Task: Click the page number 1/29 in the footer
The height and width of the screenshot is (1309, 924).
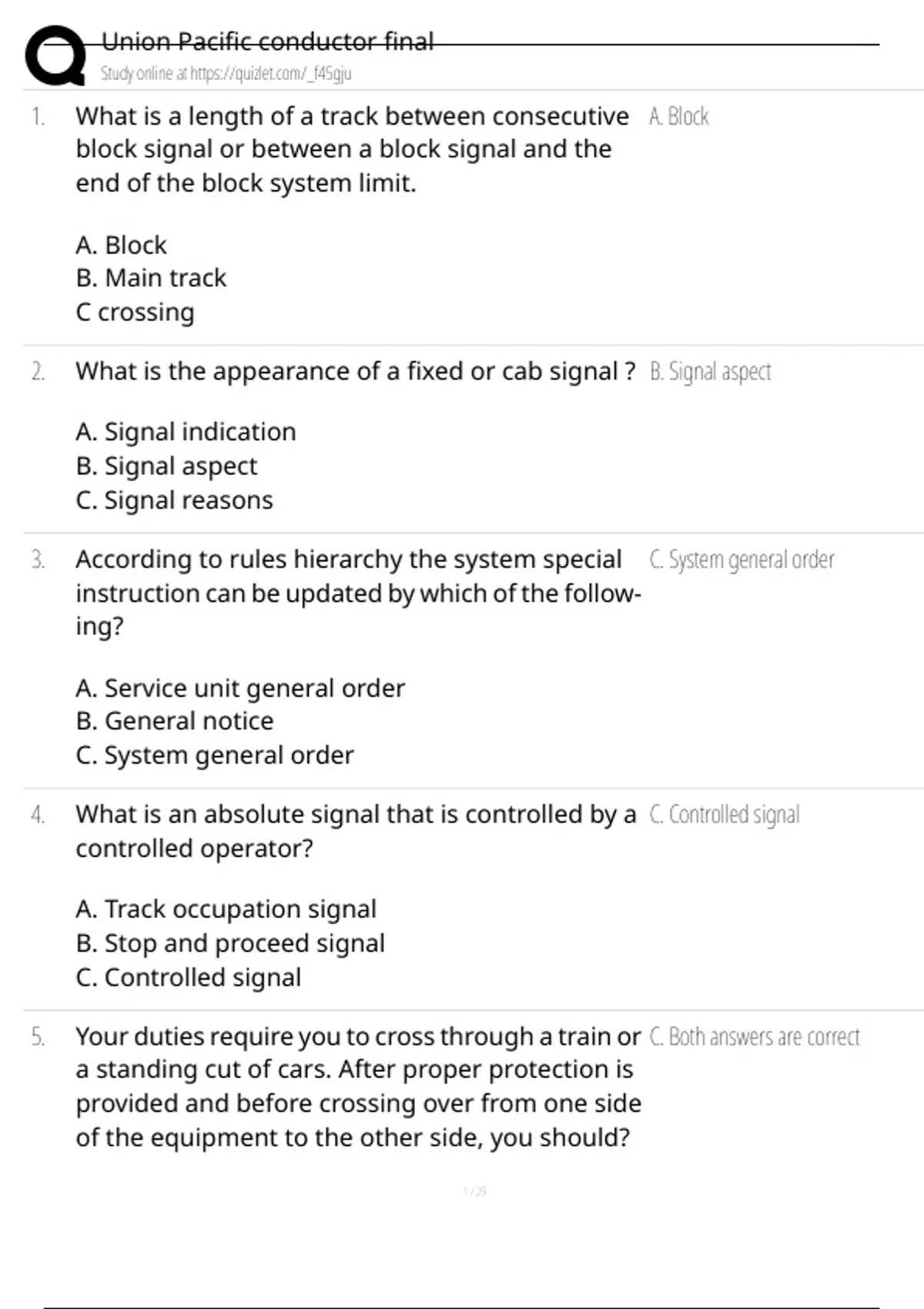Action: tap(474, 1191)
